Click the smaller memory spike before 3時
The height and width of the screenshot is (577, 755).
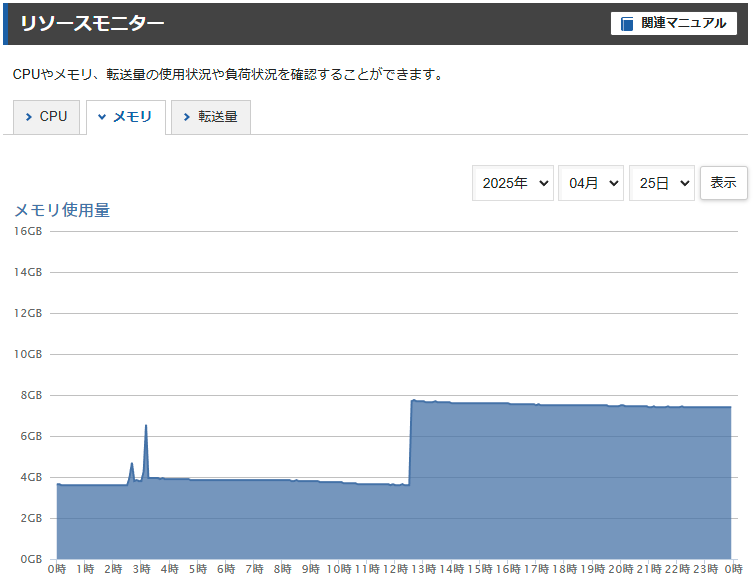(132, 464)
